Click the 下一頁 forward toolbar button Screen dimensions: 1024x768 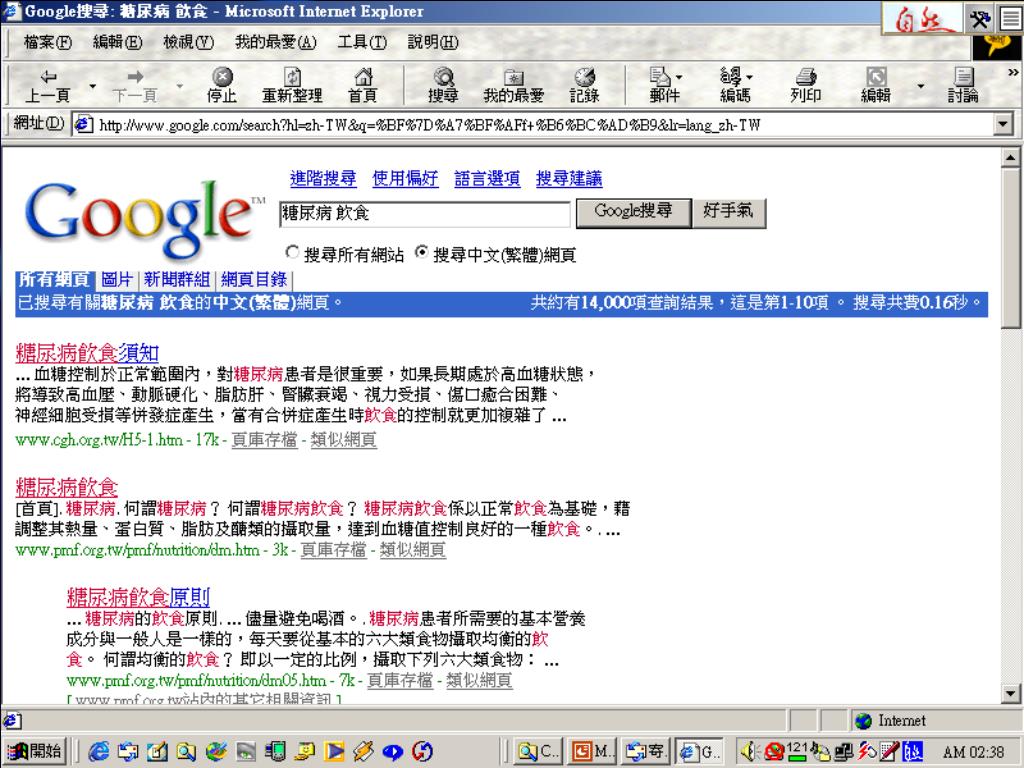click(135, 86)
